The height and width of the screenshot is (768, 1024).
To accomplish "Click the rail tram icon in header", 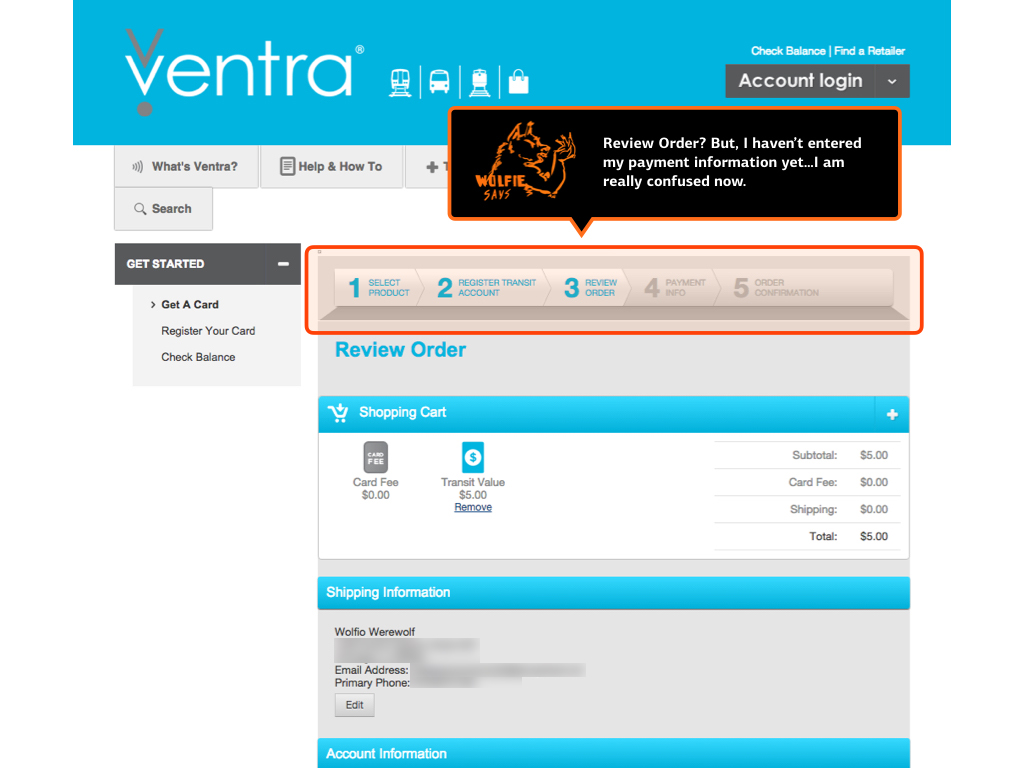I will [x=479, y=82].
